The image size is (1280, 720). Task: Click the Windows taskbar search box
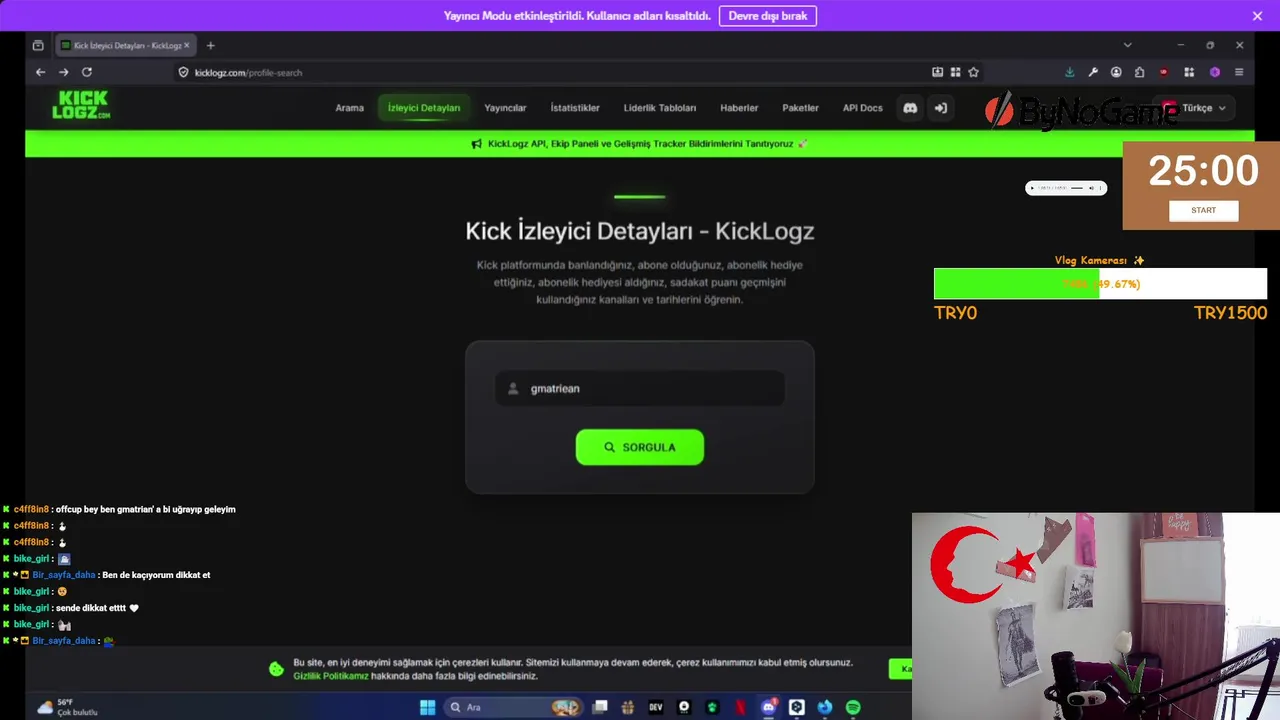point(514,707)
